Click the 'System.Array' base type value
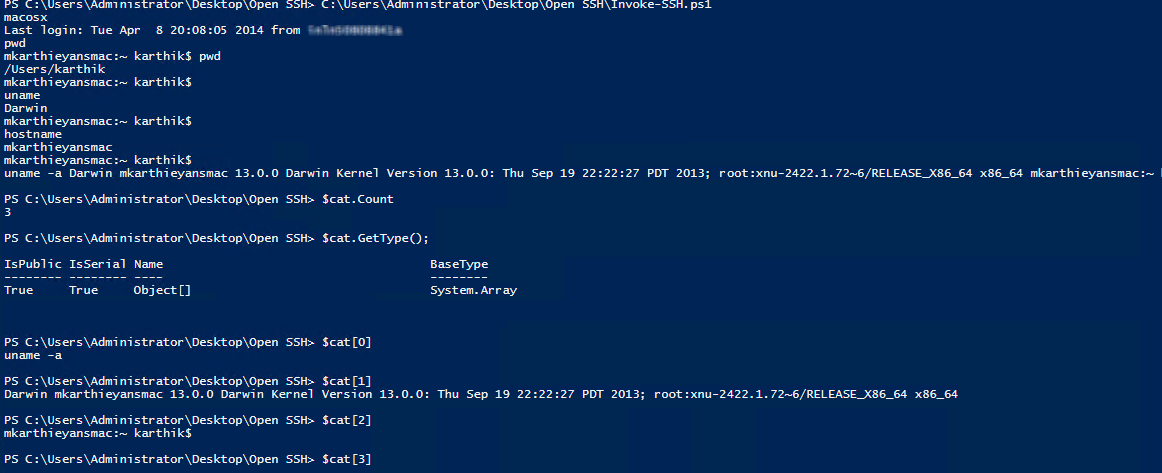Viewport: 1162px width, 473px height. 474,290
